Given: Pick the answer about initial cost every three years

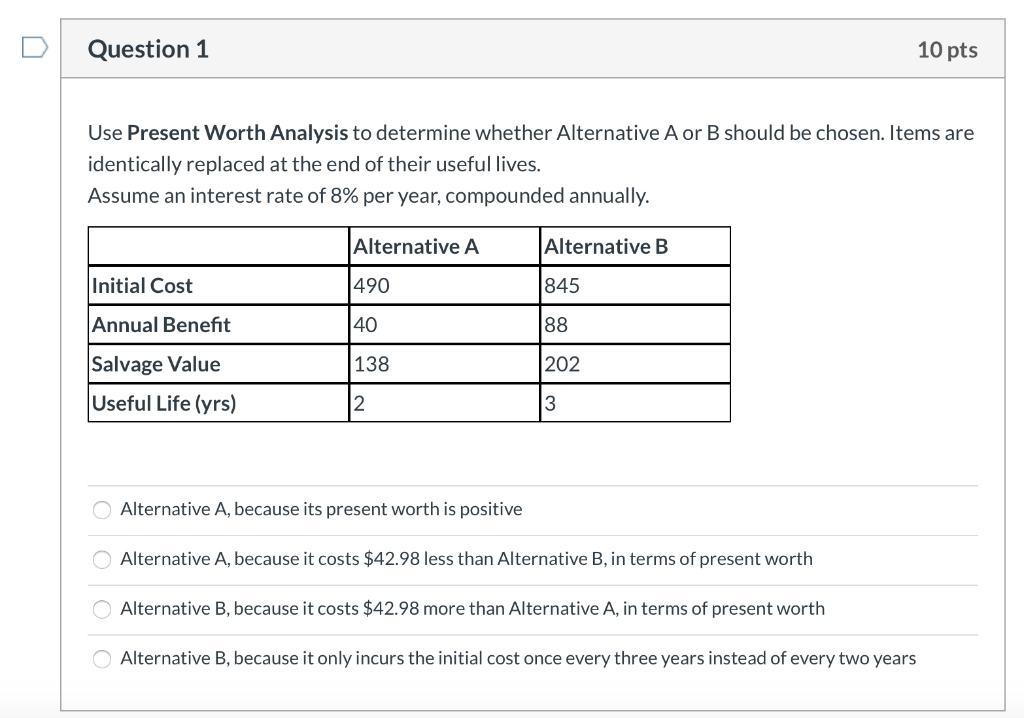Looking at the screenshot, I should [x=102, y=658].
